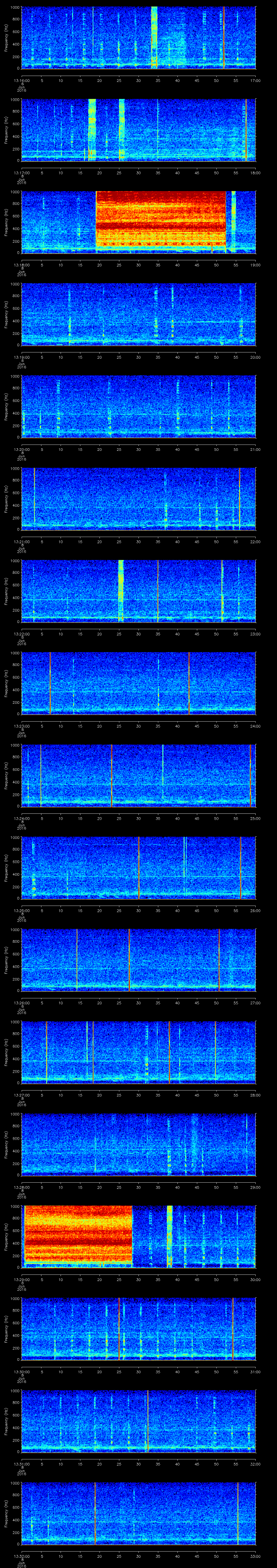Click the 13:27:00 start time label
This screenshot has height=1568, width=277.
point(22,1095)
